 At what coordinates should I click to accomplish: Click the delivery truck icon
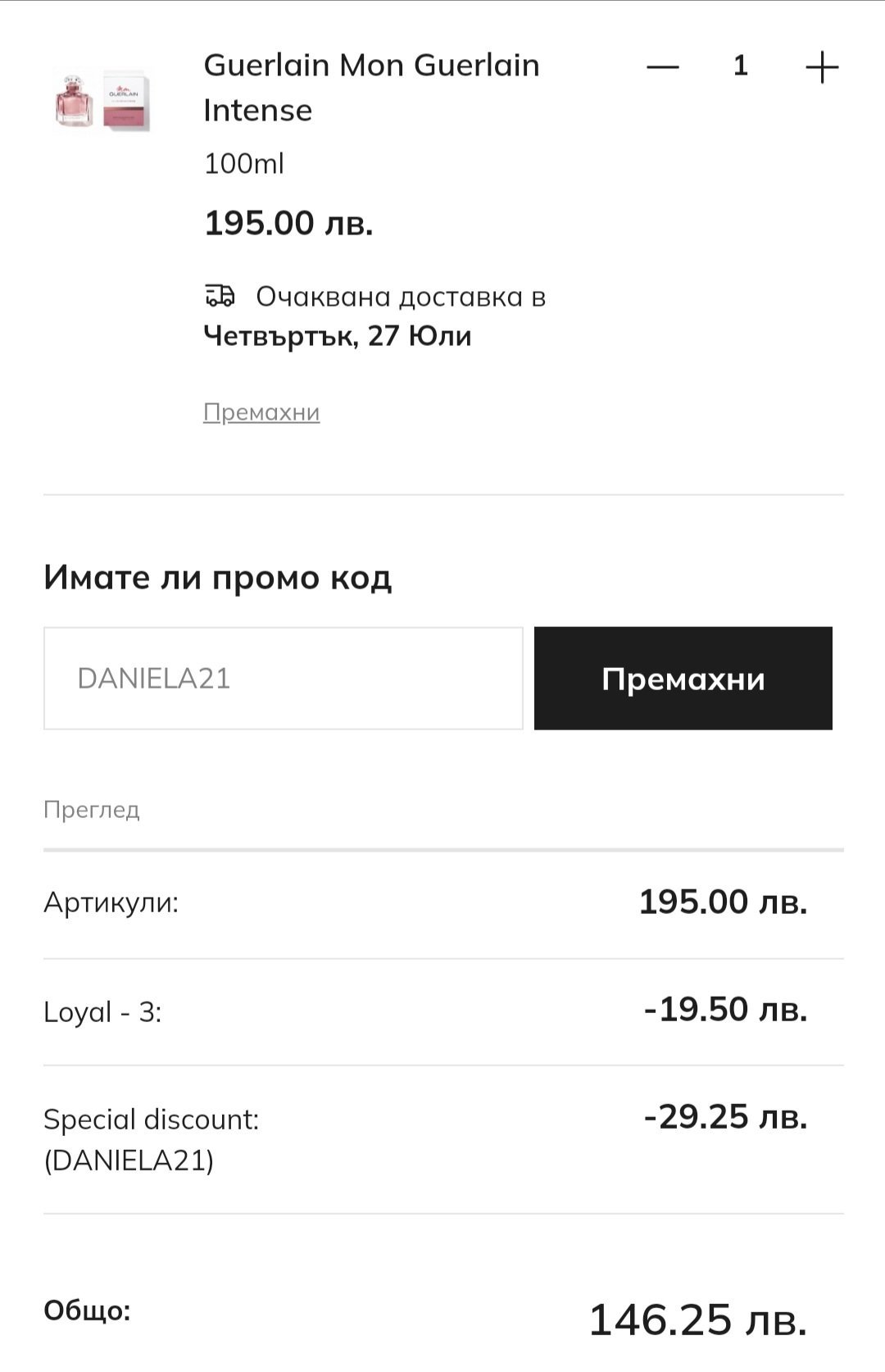click(220, 295)
